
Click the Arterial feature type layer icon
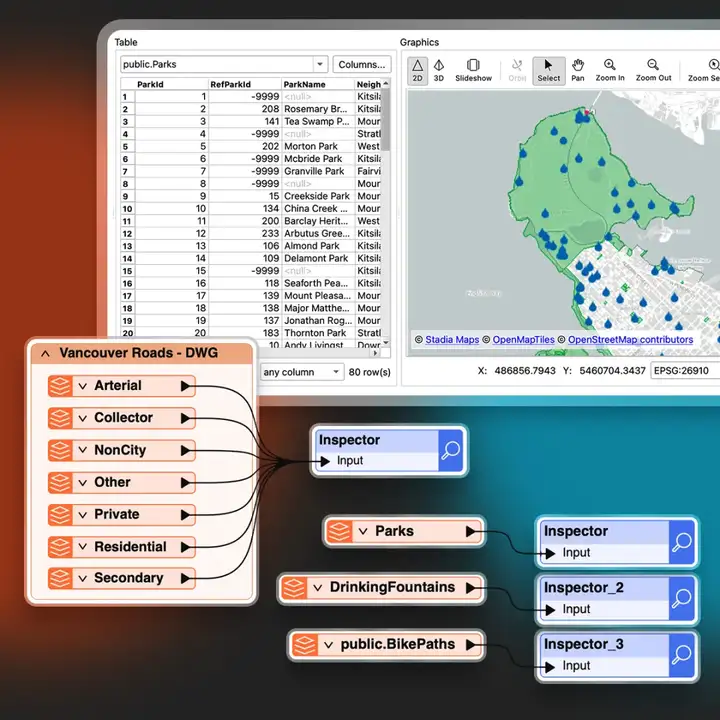(x=60, y=386)
